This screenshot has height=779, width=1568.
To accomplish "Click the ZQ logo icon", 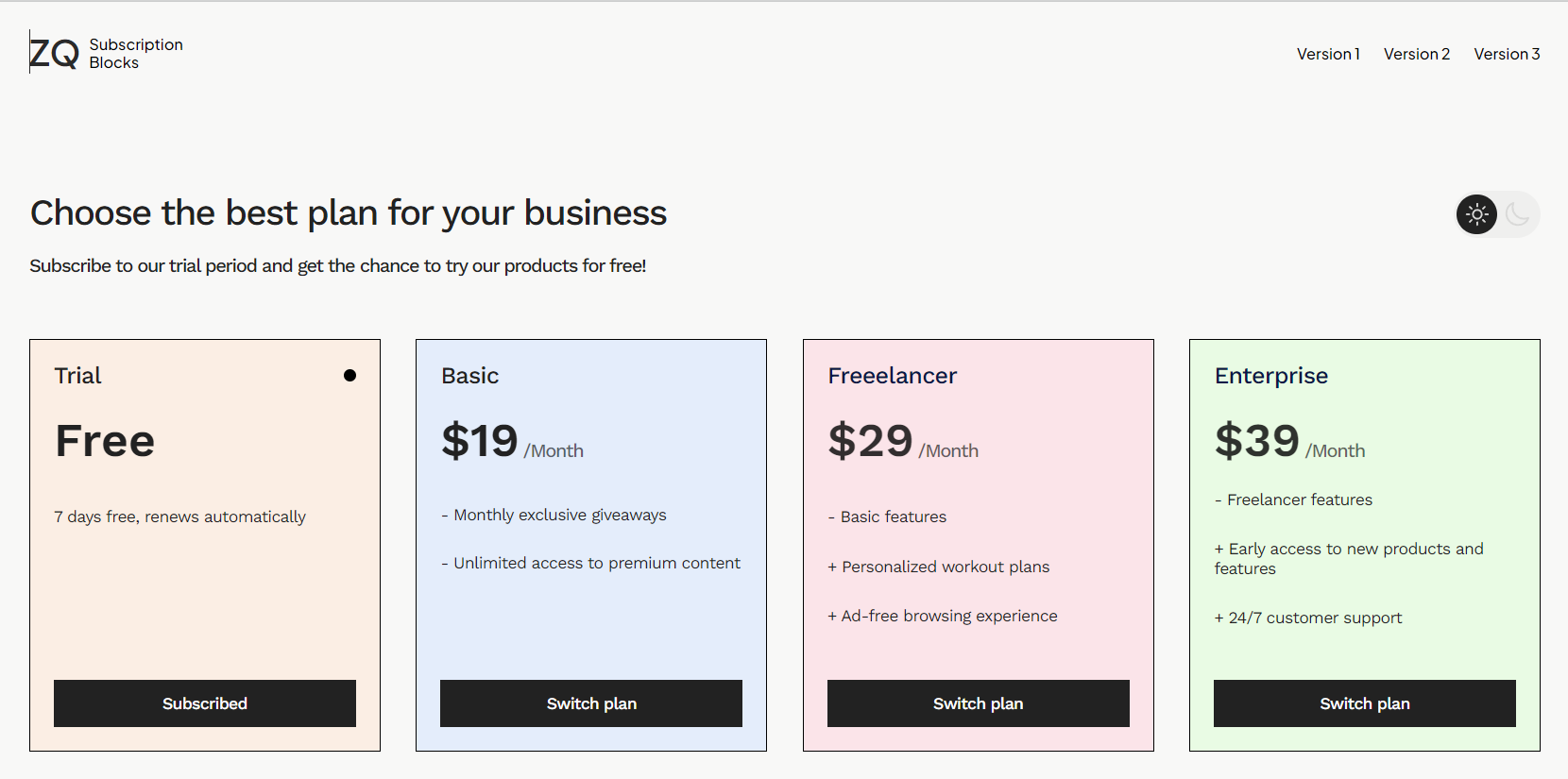I will (54, 53).
